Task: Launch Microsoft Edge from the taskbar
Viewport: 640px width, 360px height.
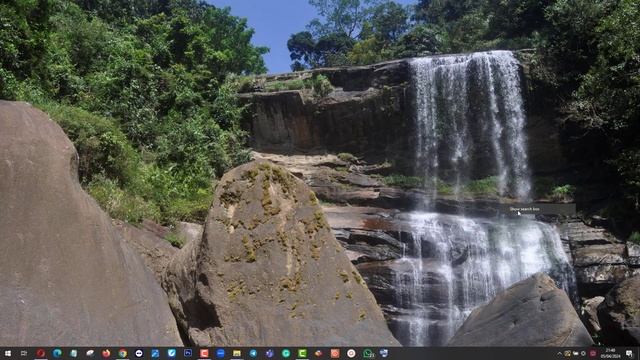Action: [57, 353]
